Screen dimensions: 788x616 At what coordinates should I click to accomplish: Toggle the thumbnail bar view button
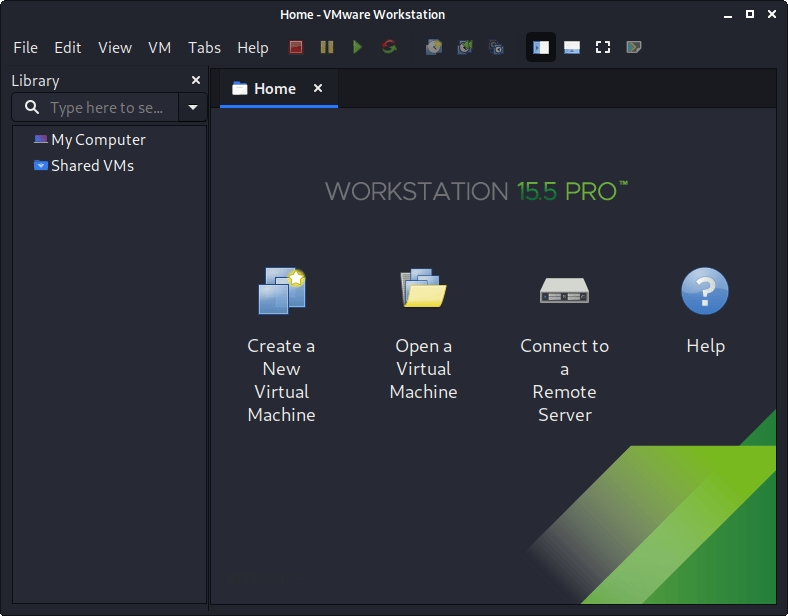pos(572,47)
